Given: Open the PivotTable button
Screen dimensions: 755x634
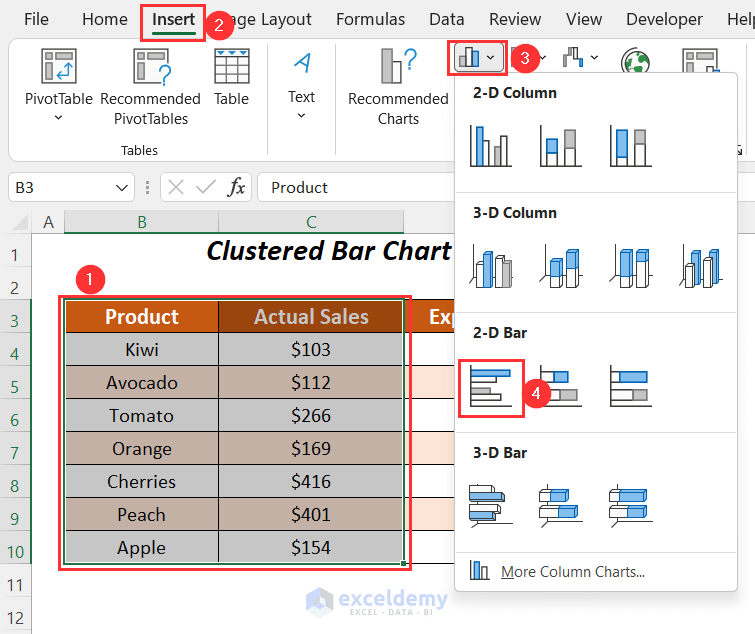Looking at the screenshot, I should tap(58, 85).
